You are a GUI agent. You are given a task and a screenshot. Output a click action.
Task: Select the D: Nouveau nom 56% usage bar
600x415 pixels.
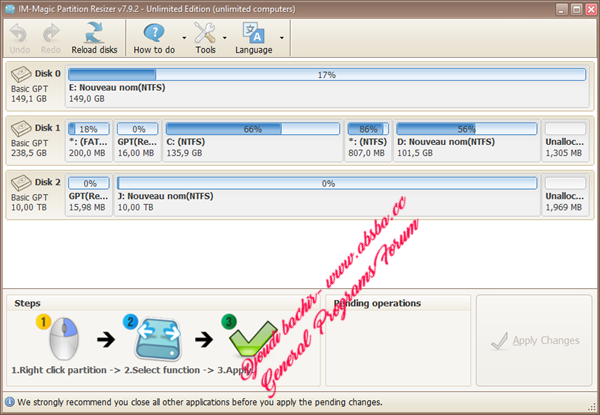[466, 129]
